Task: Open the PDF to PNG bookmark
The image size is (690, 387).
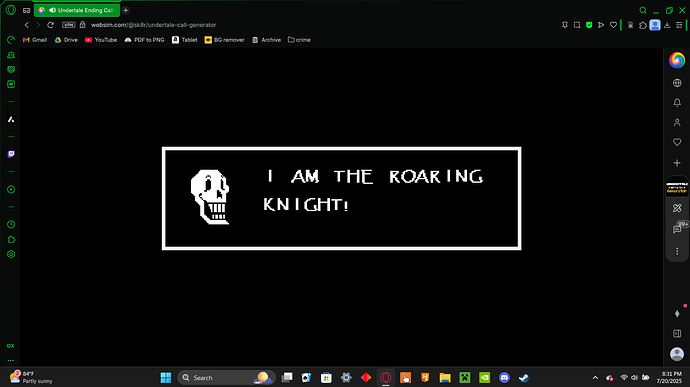Action: point(144,40)
